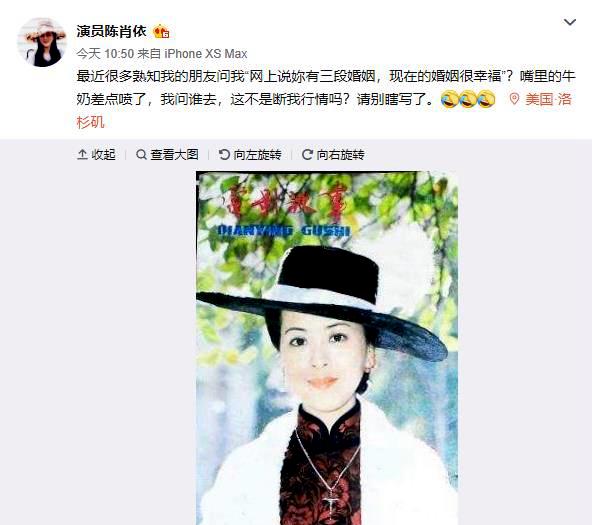Click the rotate-right arrow icon

coord(307,154)
